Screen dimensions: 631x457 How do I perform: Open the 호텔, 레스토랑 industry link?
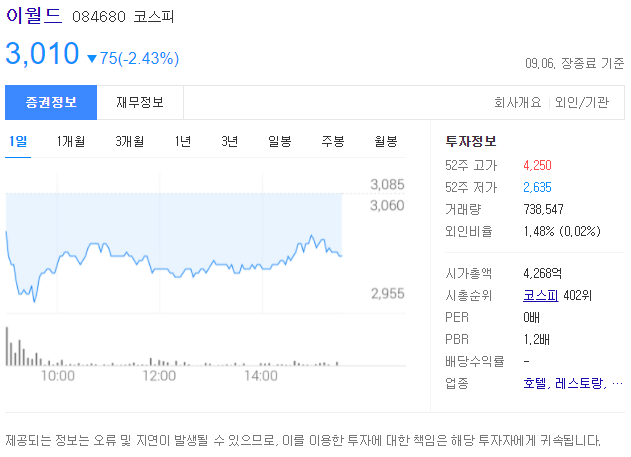pyautogui.click(x=573, y=383)
